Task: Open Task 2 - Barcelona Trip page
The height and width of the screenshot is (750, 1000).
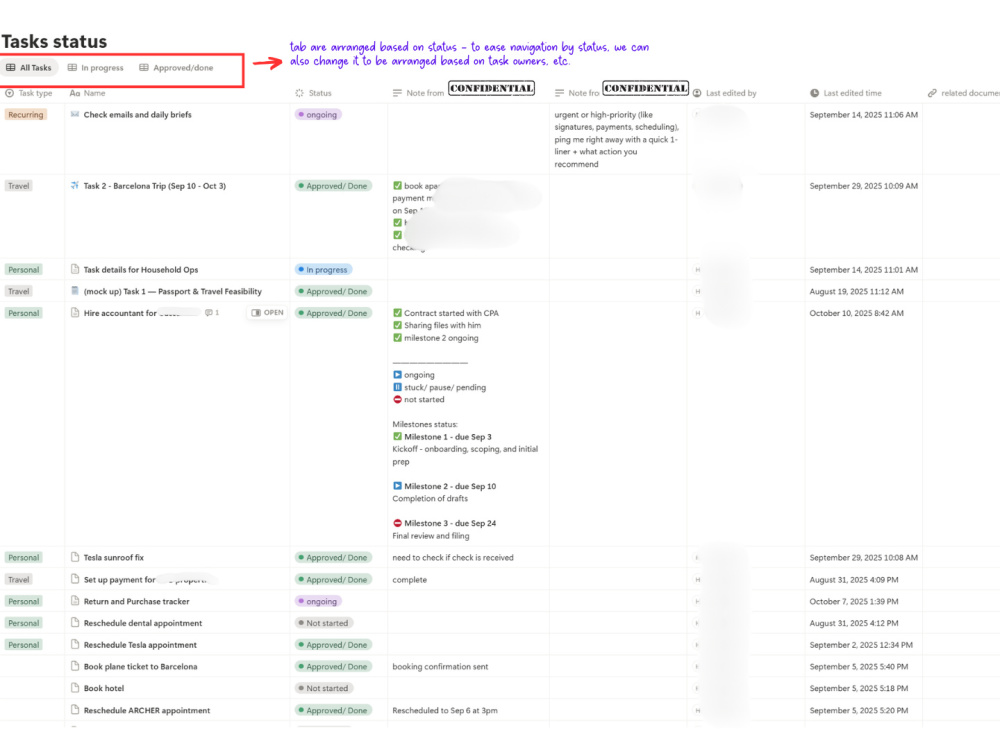Action: (x=154, y=186)
